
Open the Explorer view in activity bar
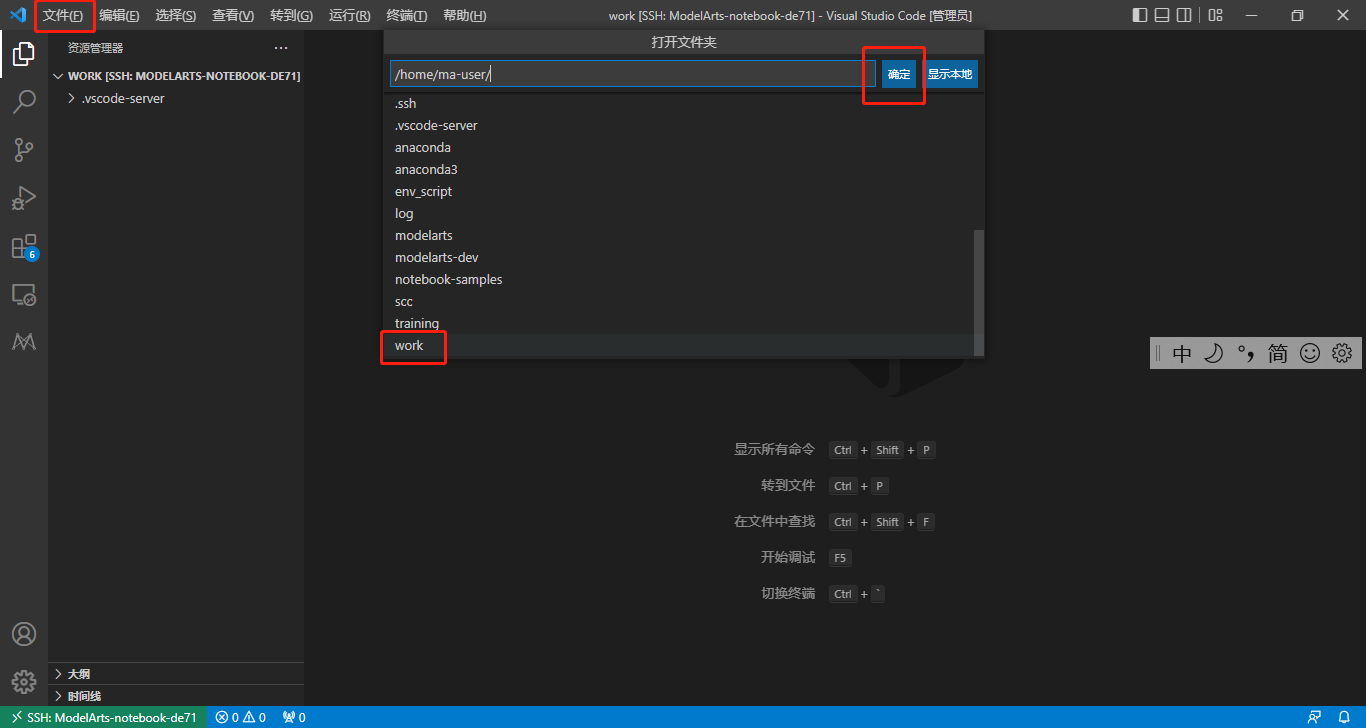(24, 54)
